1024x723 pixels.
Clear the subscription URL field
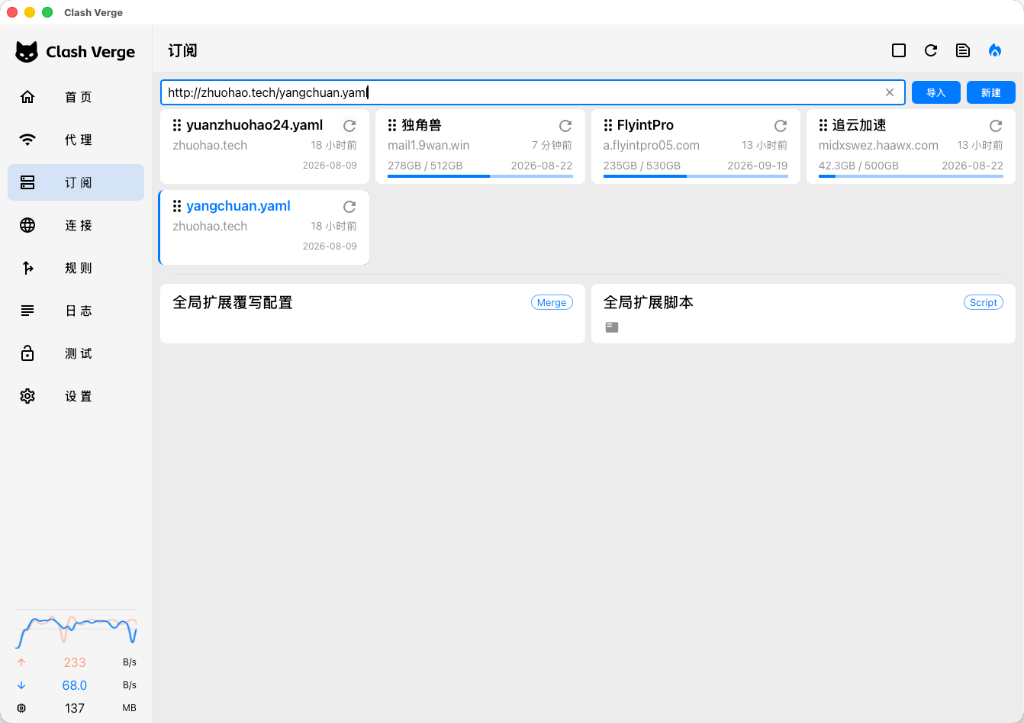click(889, 93)
